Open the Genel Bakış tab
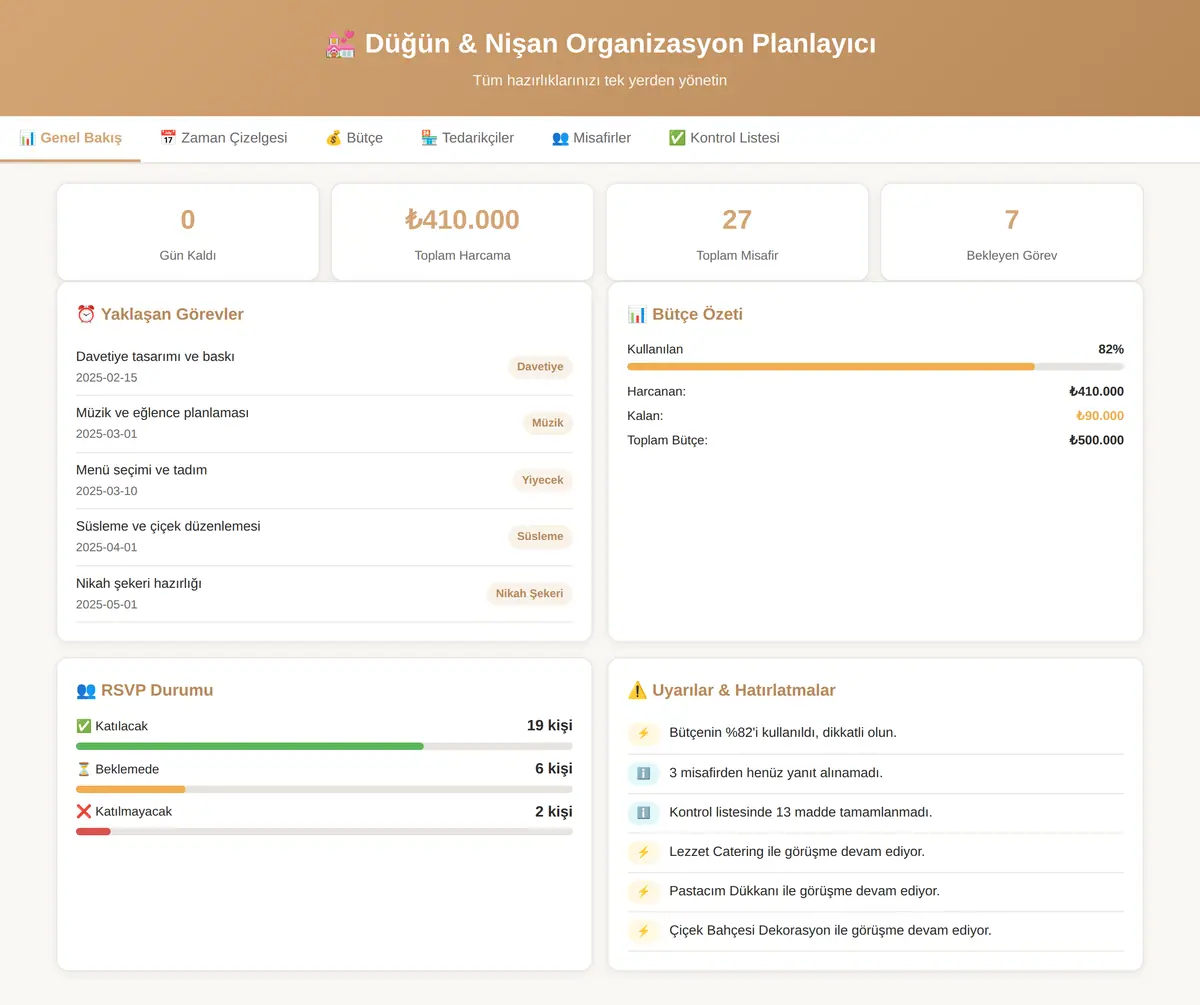 coord(70,138)
